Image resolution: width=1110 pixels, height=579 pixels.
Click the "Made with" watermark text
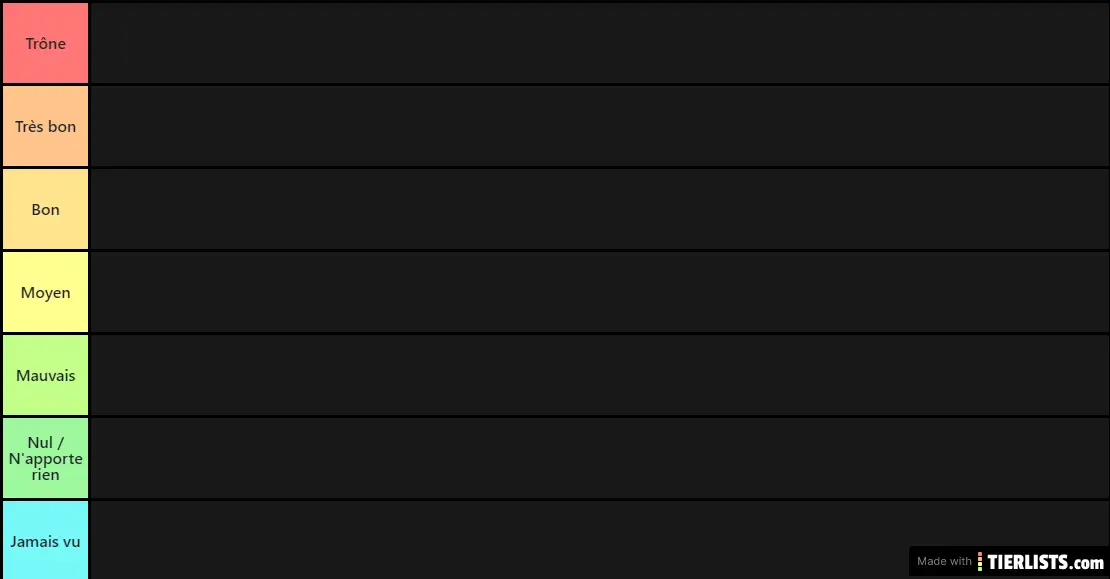click(944, 562)
